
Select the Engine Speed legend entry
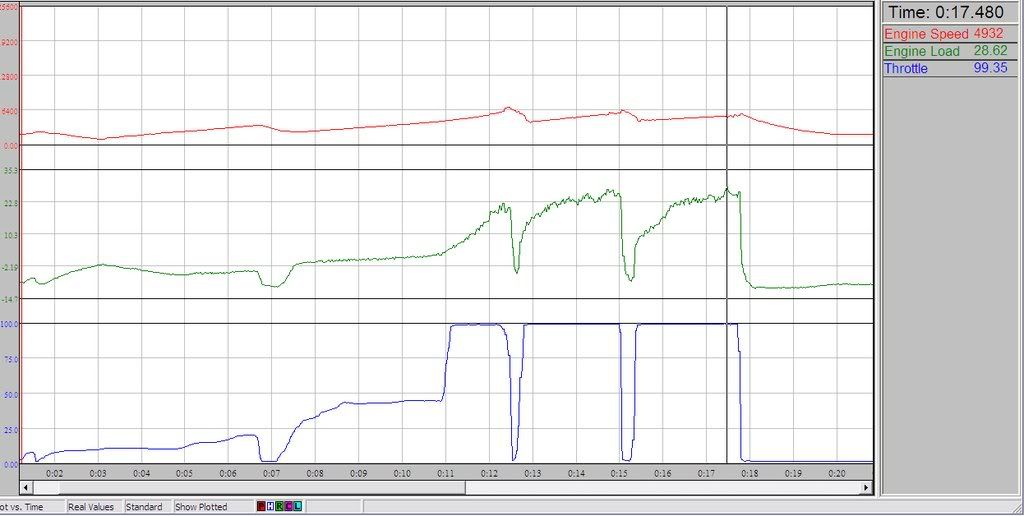click(x=926, y=33)
